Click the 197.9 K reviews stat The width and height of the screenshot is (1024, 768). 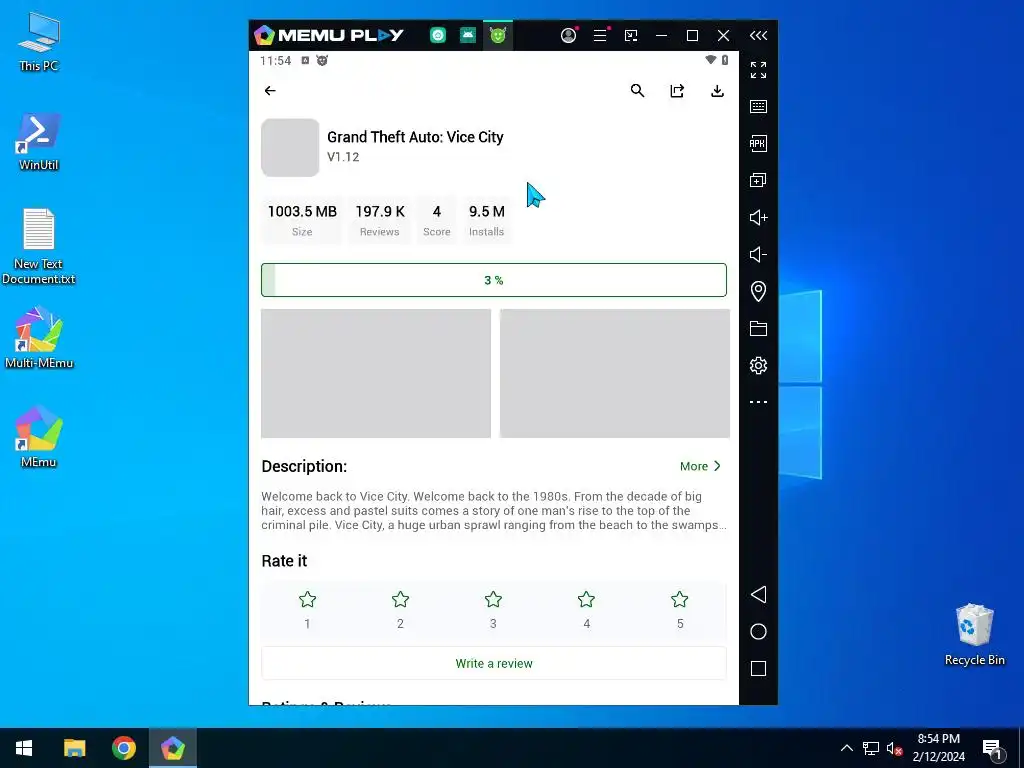[x=379, y=220]
